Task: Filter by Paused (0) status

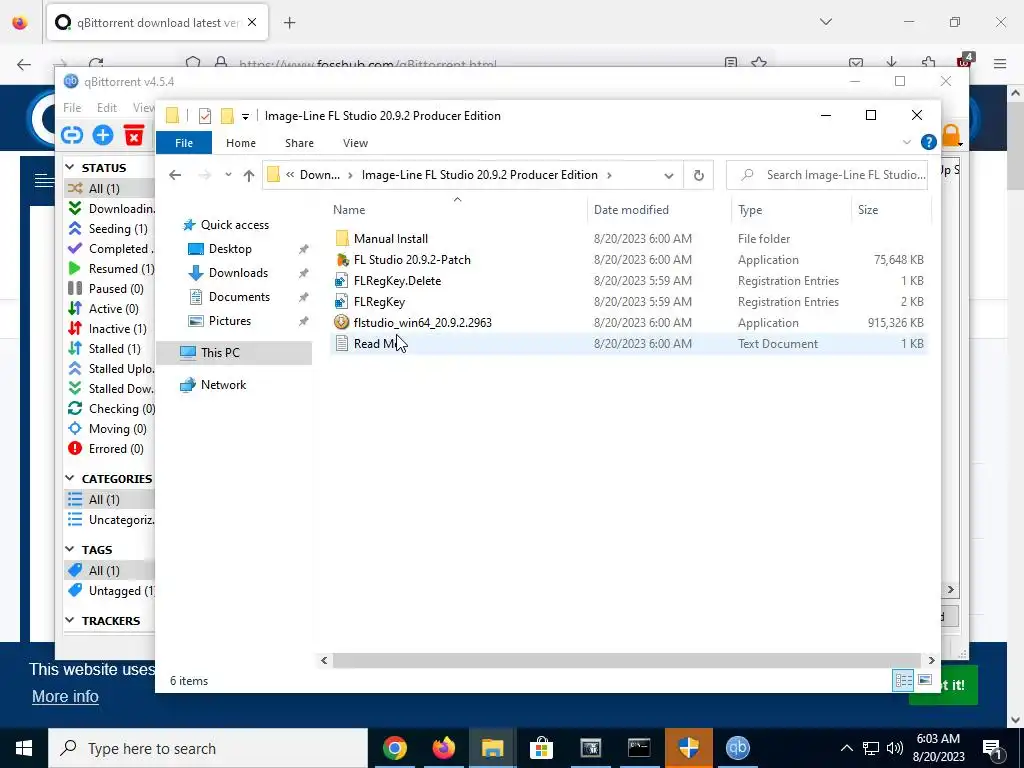Action: point(106,289)
